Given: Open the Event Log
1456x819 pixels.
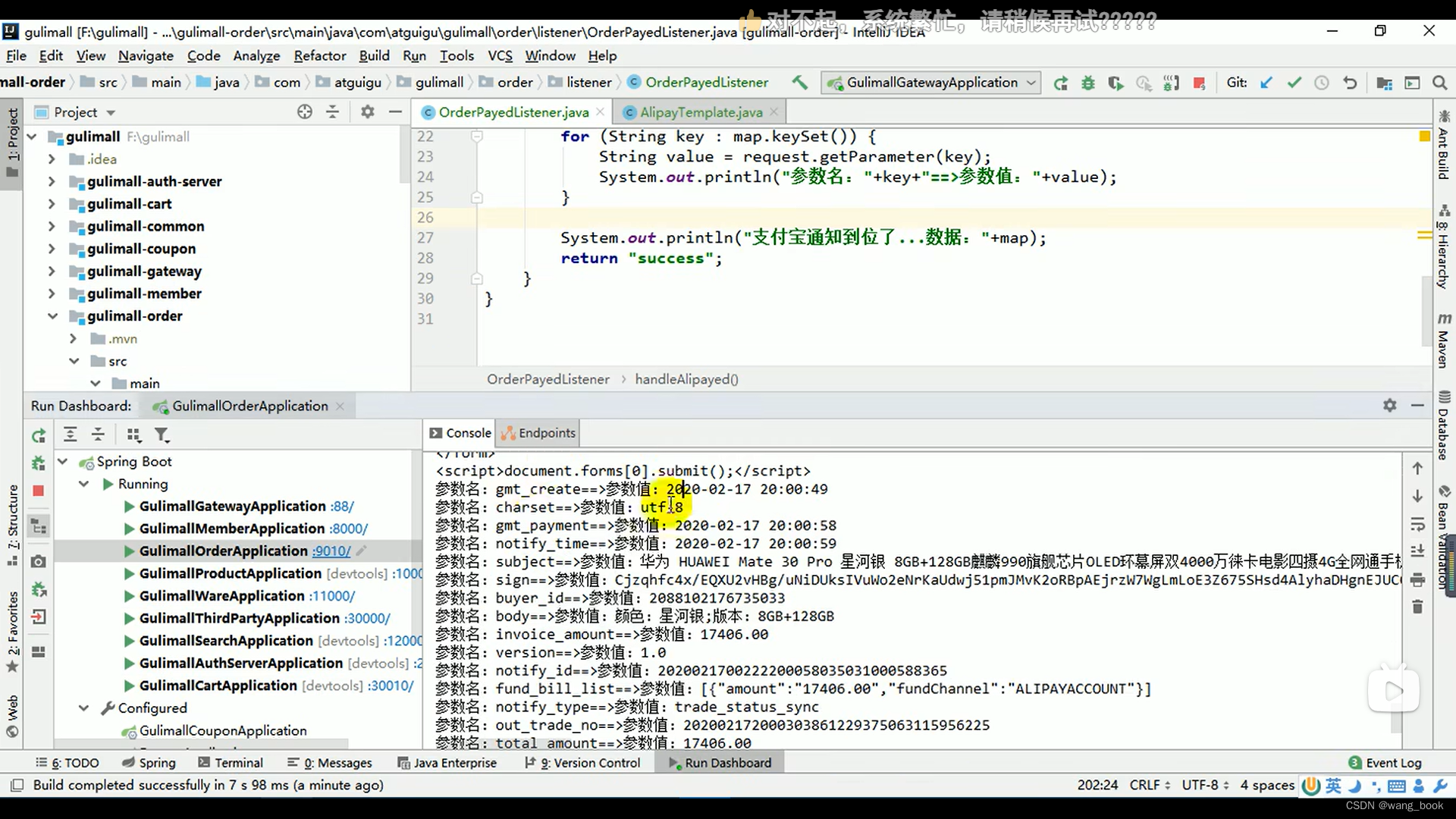Looking at the screenshot, I should coord(1385,763).
